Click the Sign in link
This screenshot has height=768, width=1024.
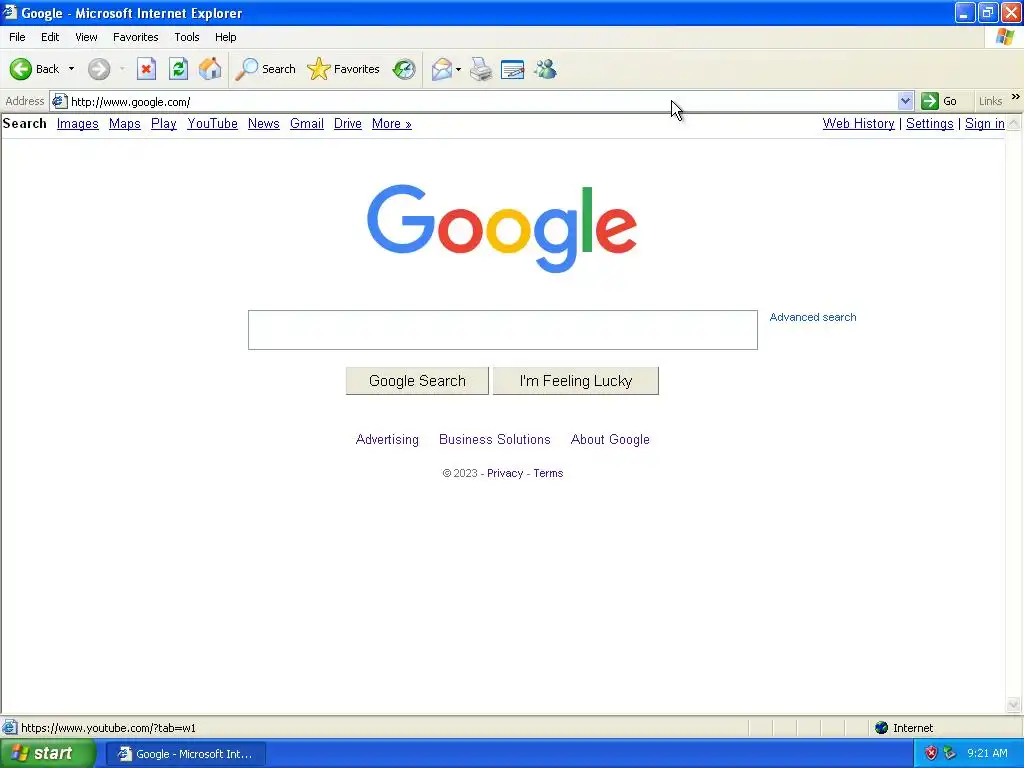(985, 123)
